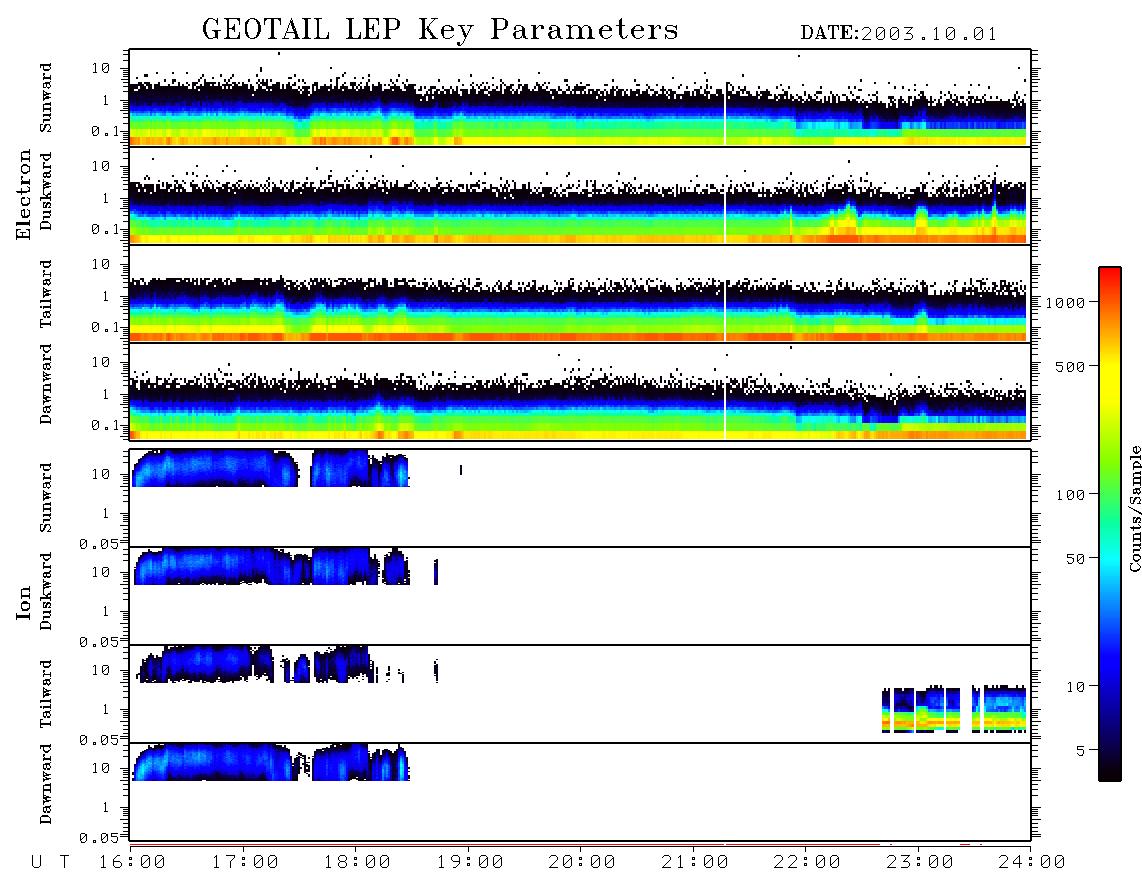Viewport: 1142px width, 880px height.
Task: Click the '17:00' time tick label
Action: click(245, 863)
